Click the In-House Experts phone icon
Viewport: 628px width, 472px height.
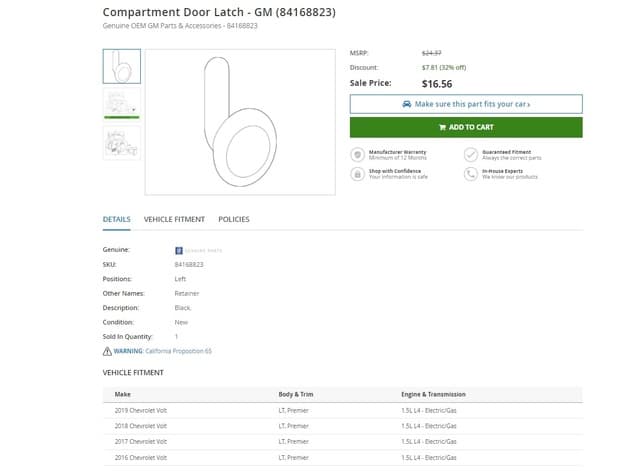click(x=471, y=174)
